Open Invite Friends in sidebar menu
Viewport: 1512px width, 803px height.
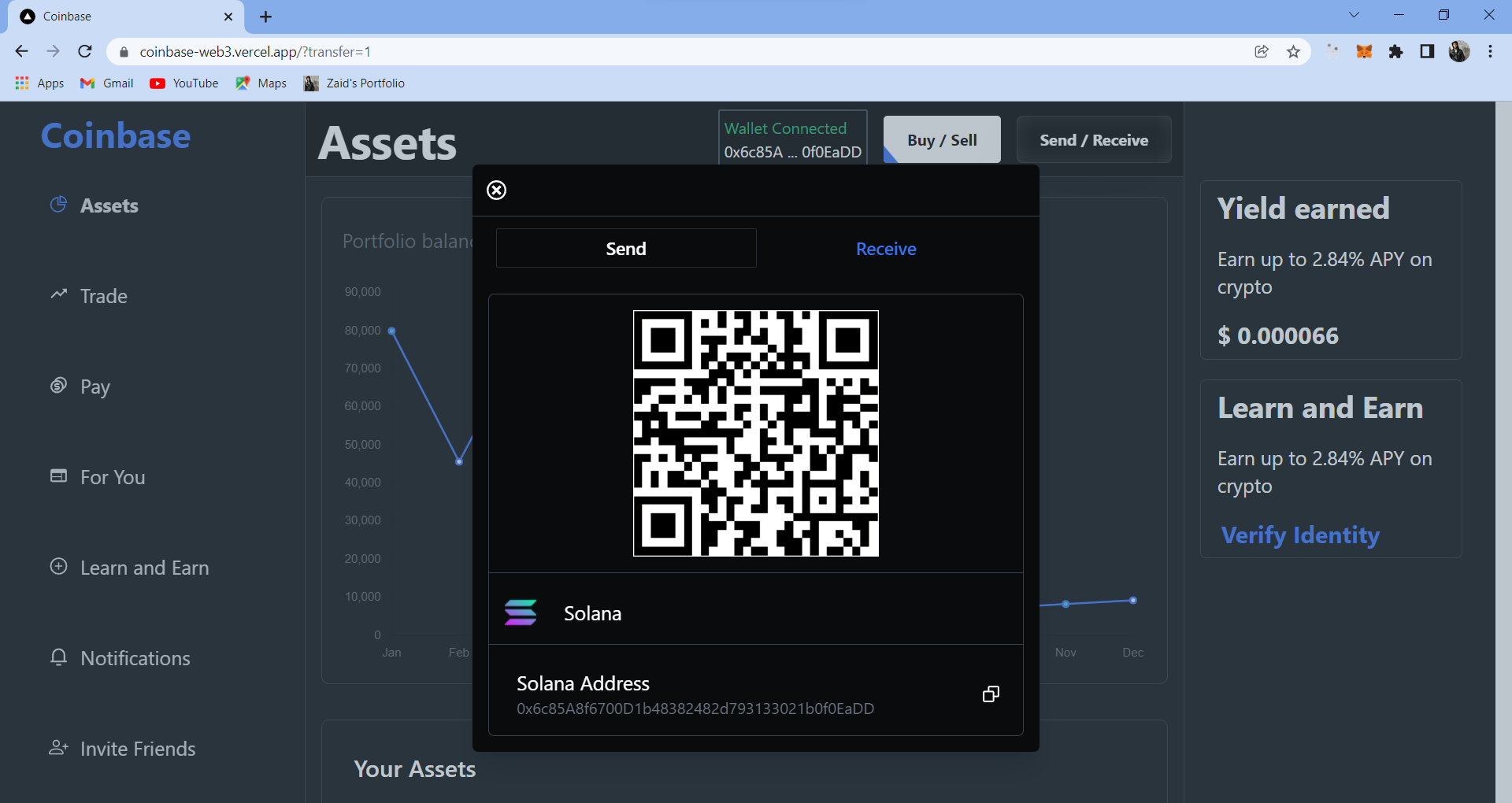click(x=138, y=749)
